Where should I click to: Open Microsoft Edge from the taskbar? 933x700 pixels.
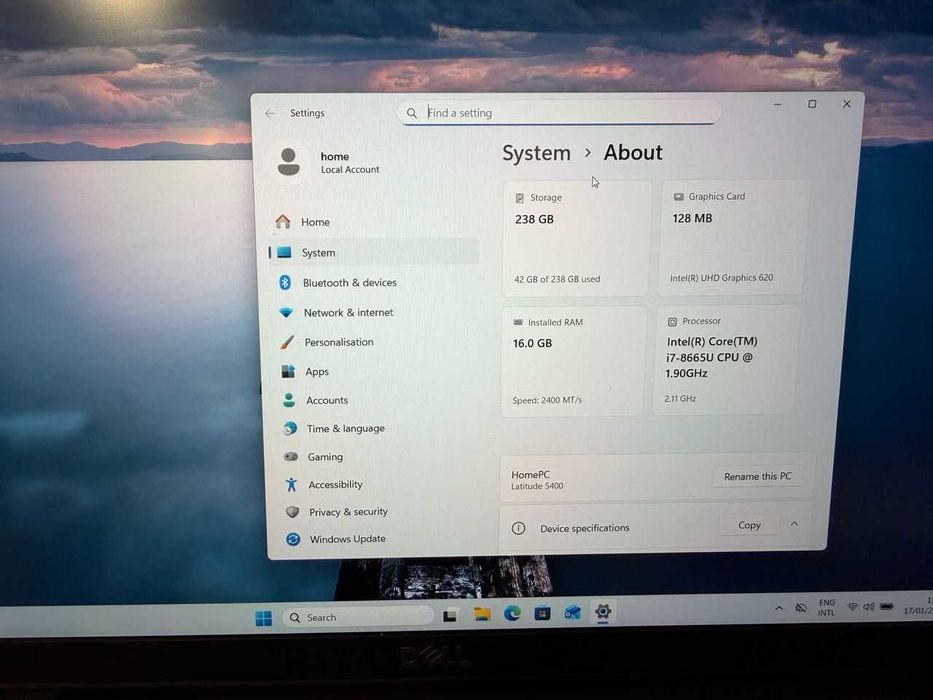512,613
